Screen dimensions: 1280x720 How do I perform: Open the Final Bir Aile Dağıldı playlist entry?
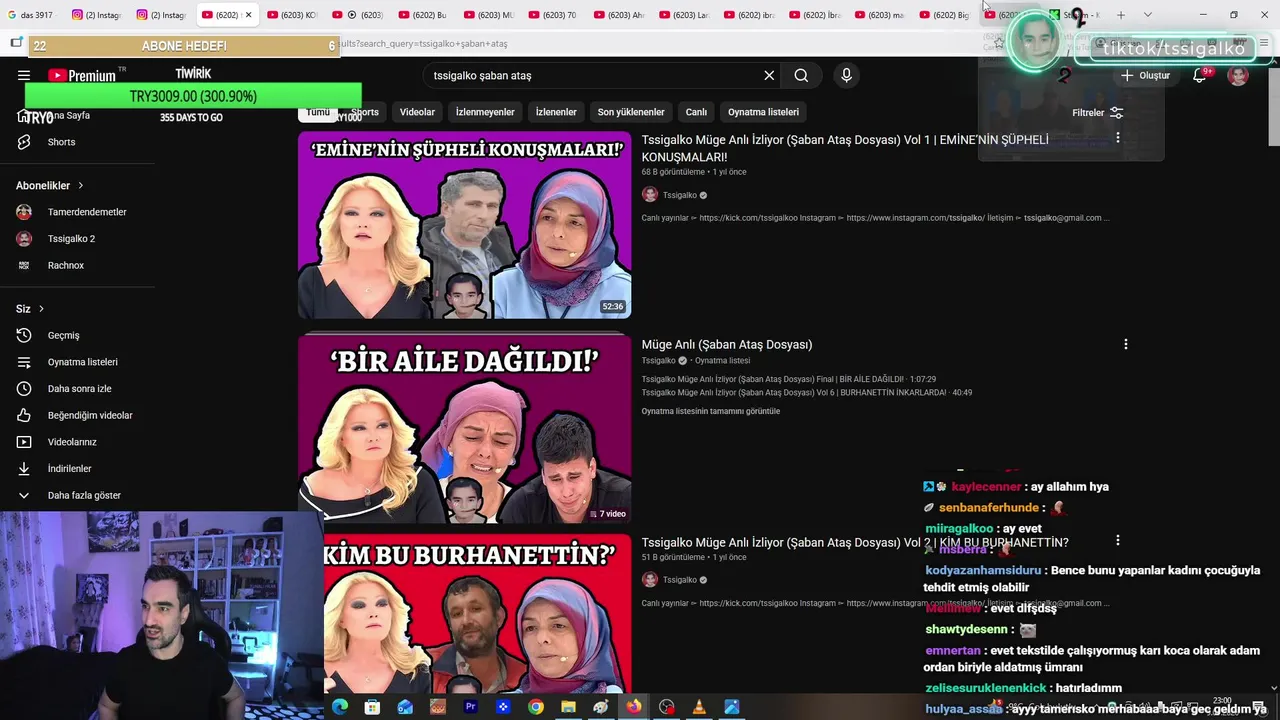click(789, 379)
